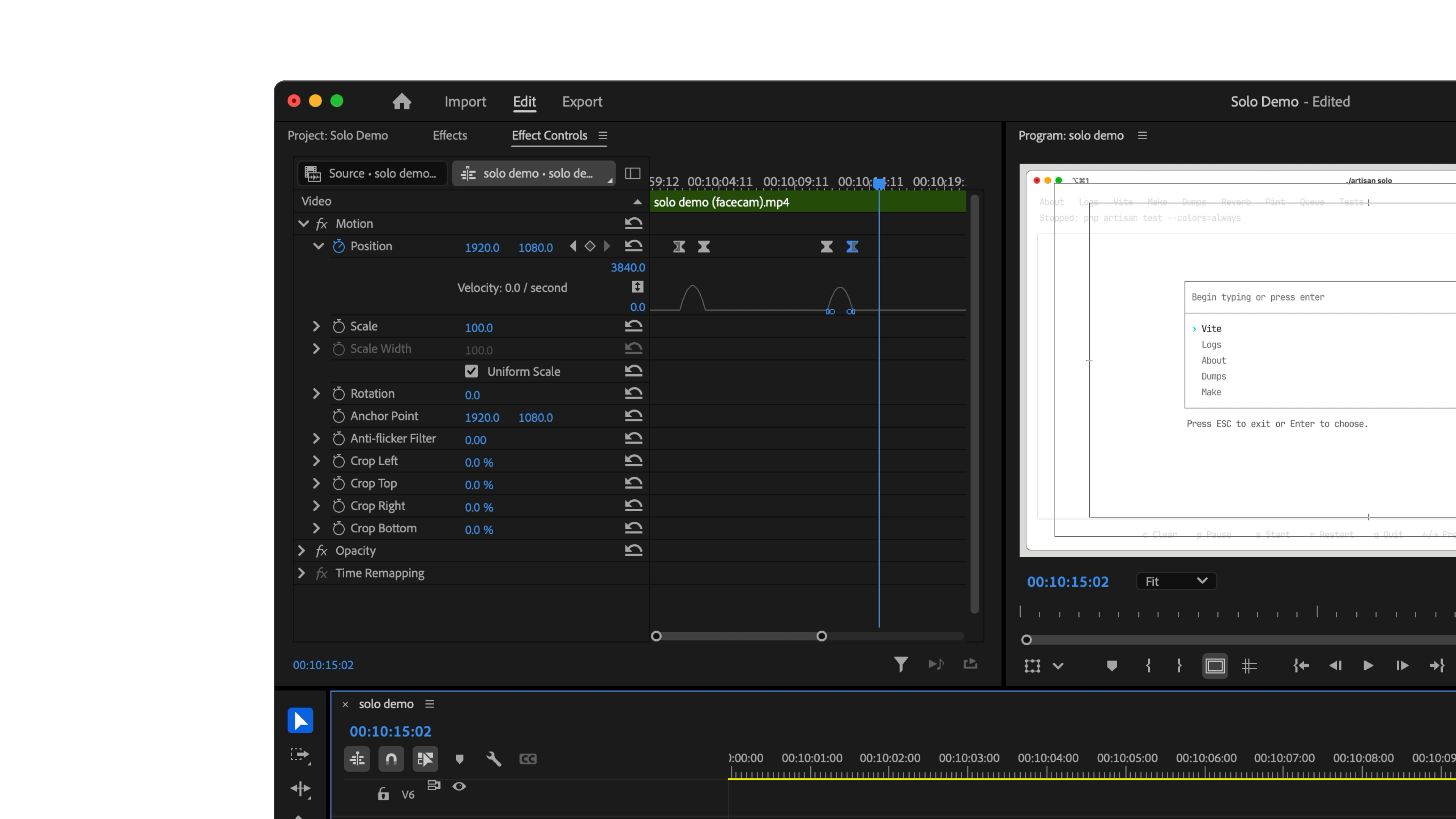This screenshot has height=819, width=1456.
Task: Uncheck the Uniform Scale checkbox
Action: point(472,371)
